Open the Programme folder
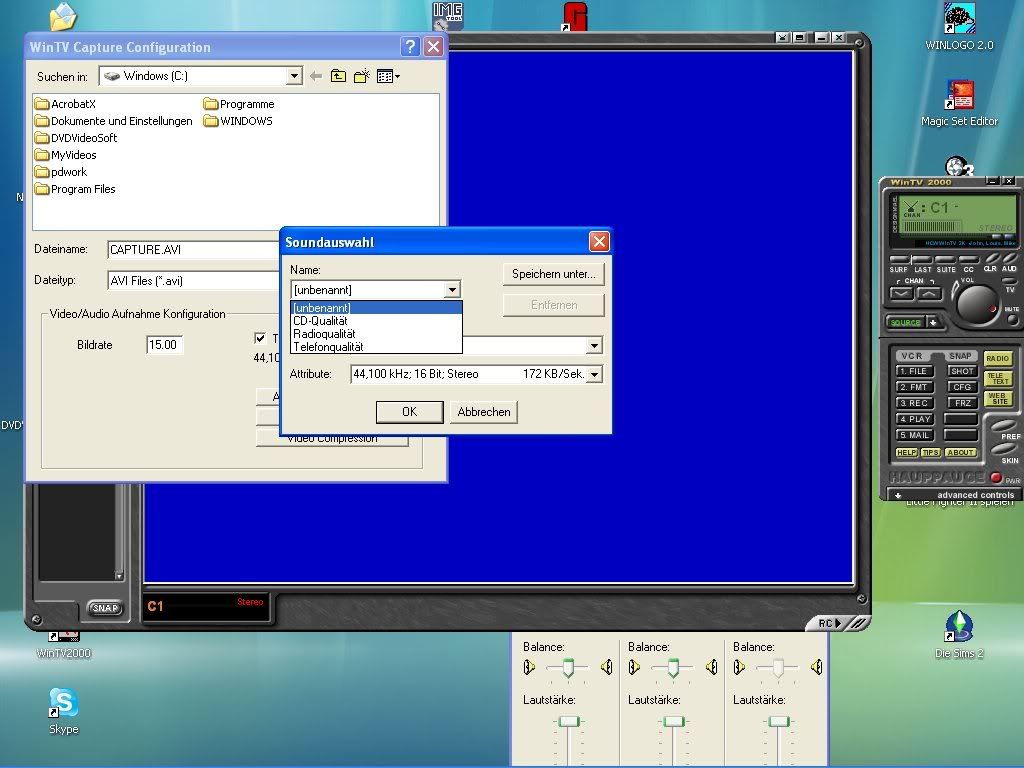 (239, 104)
